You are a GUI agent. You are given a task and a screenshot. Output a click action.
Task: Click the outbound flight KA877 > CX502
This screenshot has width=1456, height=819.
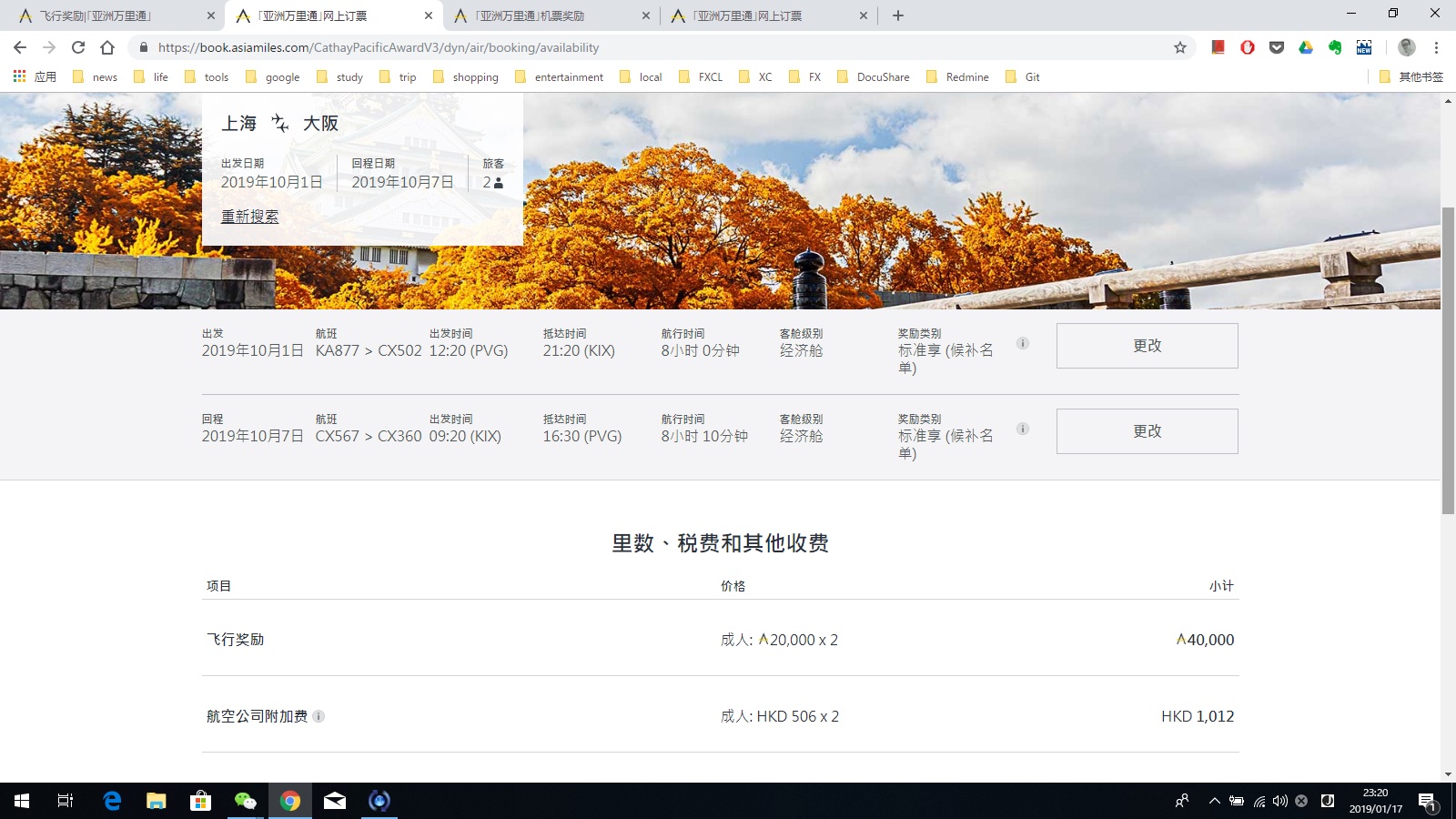coord(369,350)
